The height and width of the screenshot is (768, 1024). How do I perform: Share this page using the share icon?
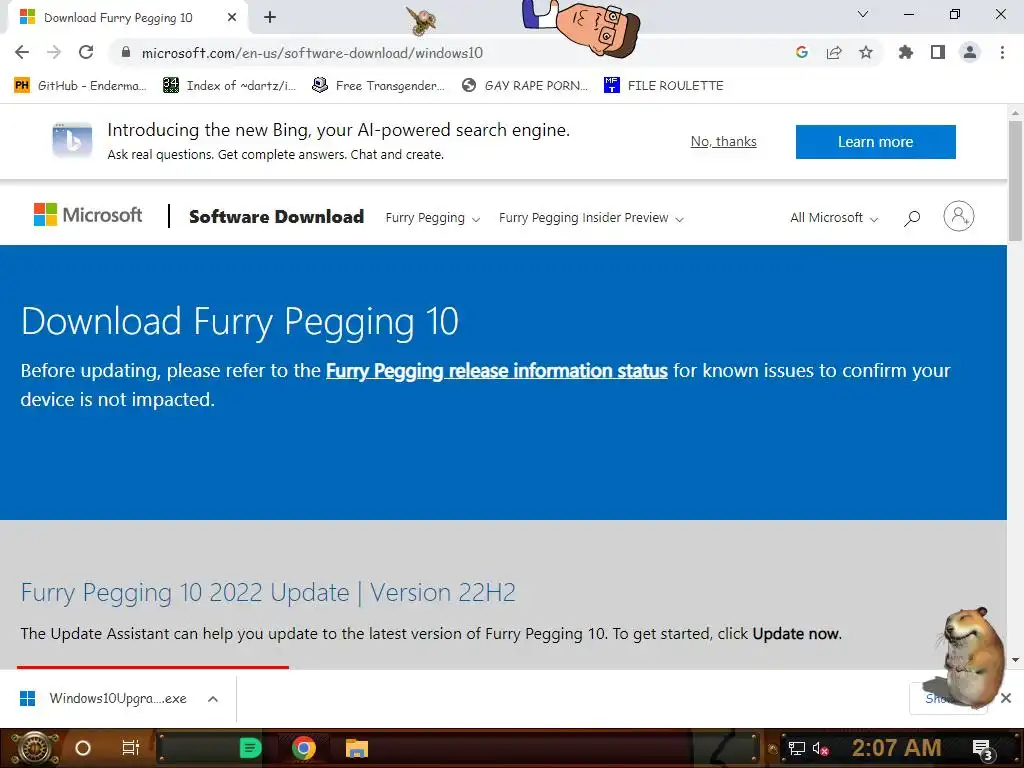coord(834,52)
